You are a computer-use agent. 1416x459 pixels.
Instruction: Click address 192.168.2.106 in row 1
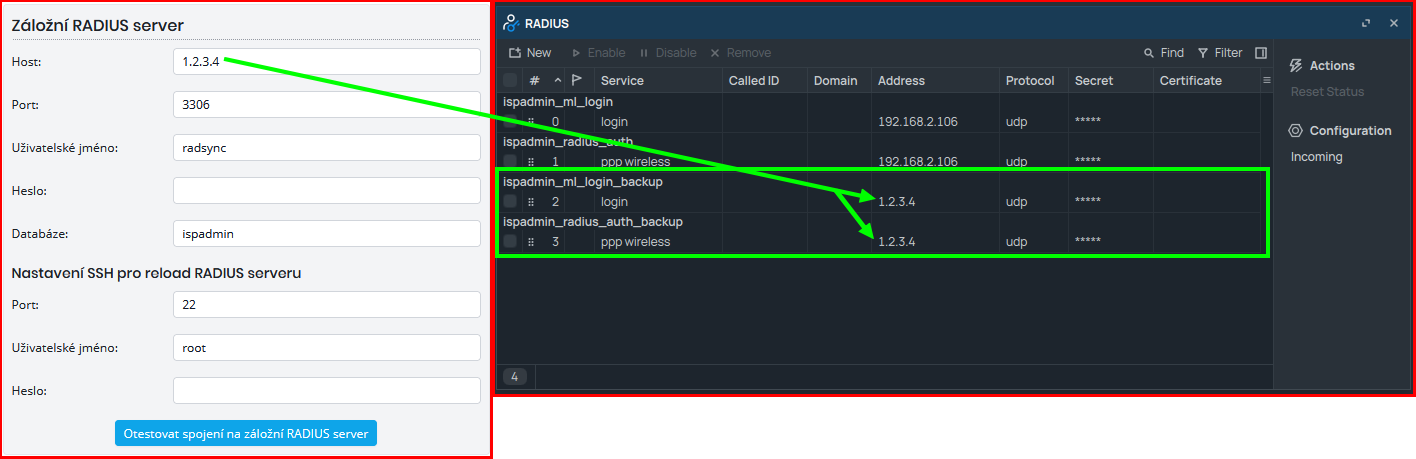pos(918,161)
